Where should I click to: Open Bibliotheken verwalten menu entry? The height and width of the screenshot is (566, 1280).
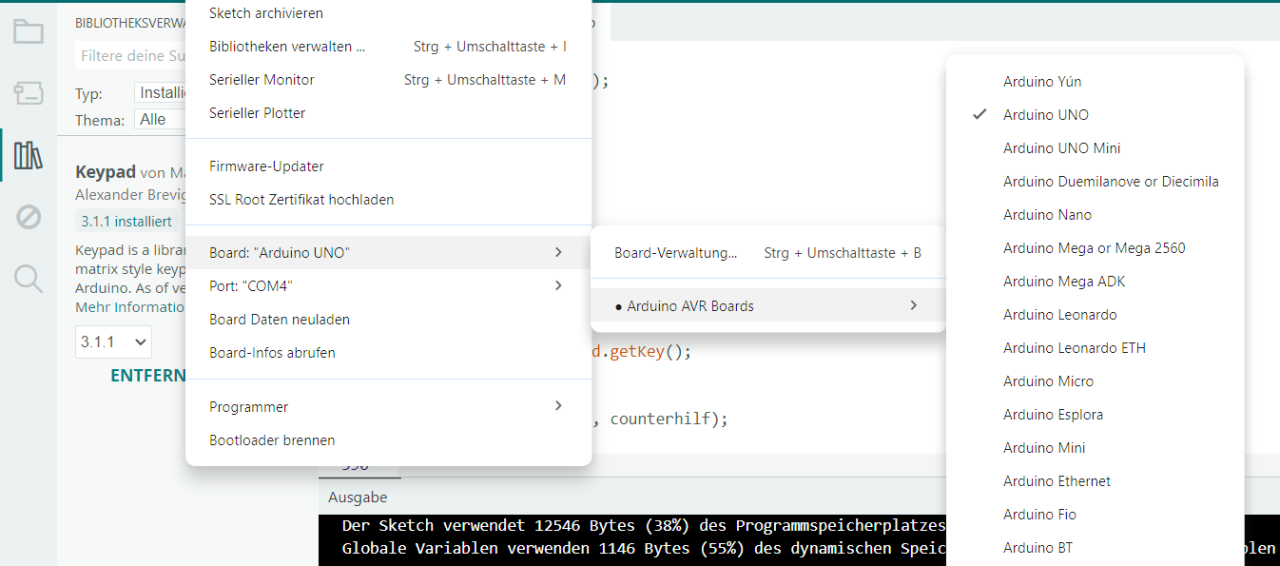[x=388, y=46]
